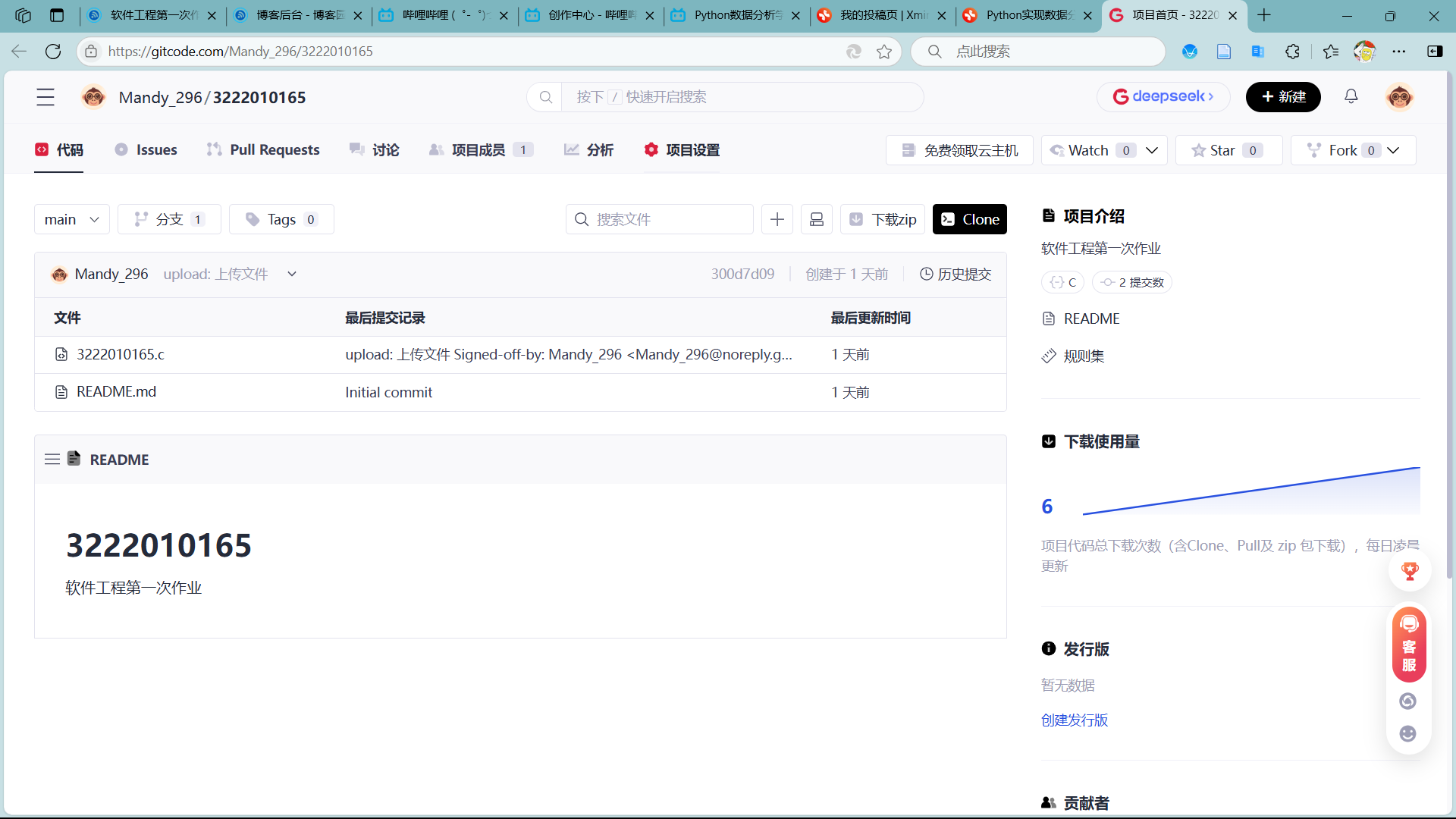Open the hamburger sidebar menu
Screen dimensions: 1456x819
45,97
